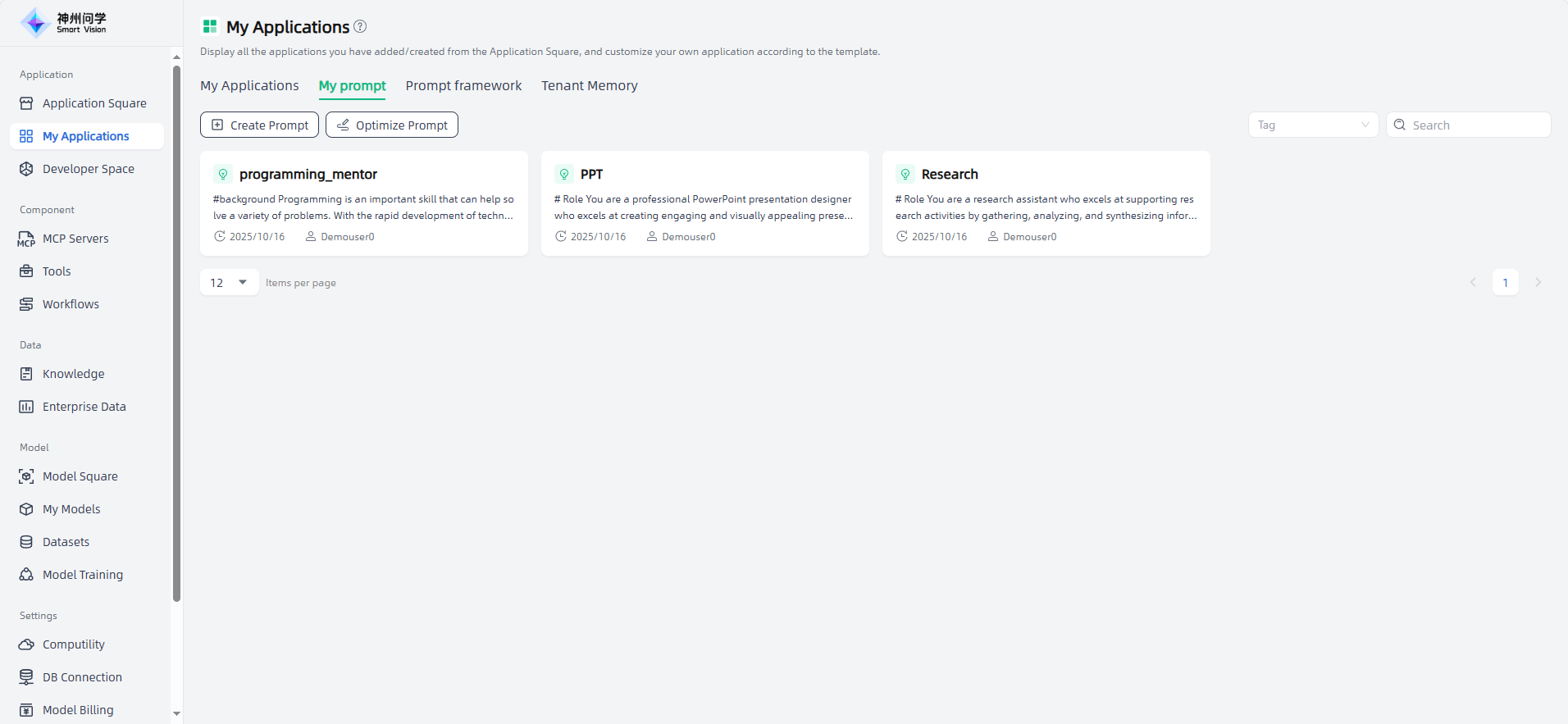The image size is (1568, 724).
Task: Open MCP Servers from sidebar icon
Action: click(x=26, y=239)
